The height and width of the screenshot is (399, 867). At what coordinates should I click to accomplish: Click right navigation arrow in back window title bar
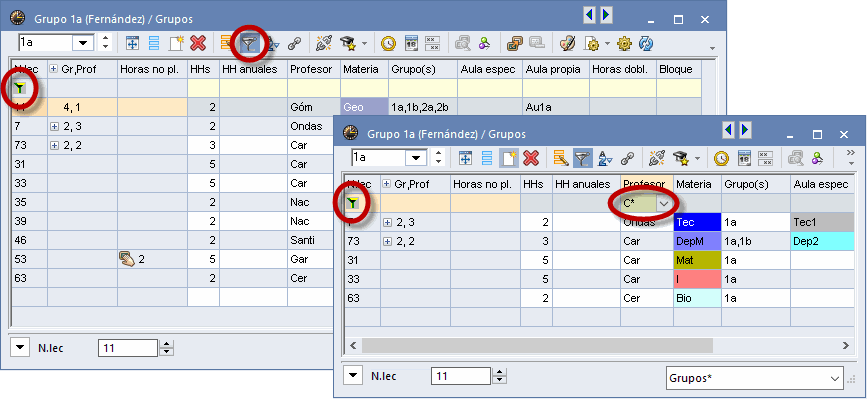tap(606, 15)
